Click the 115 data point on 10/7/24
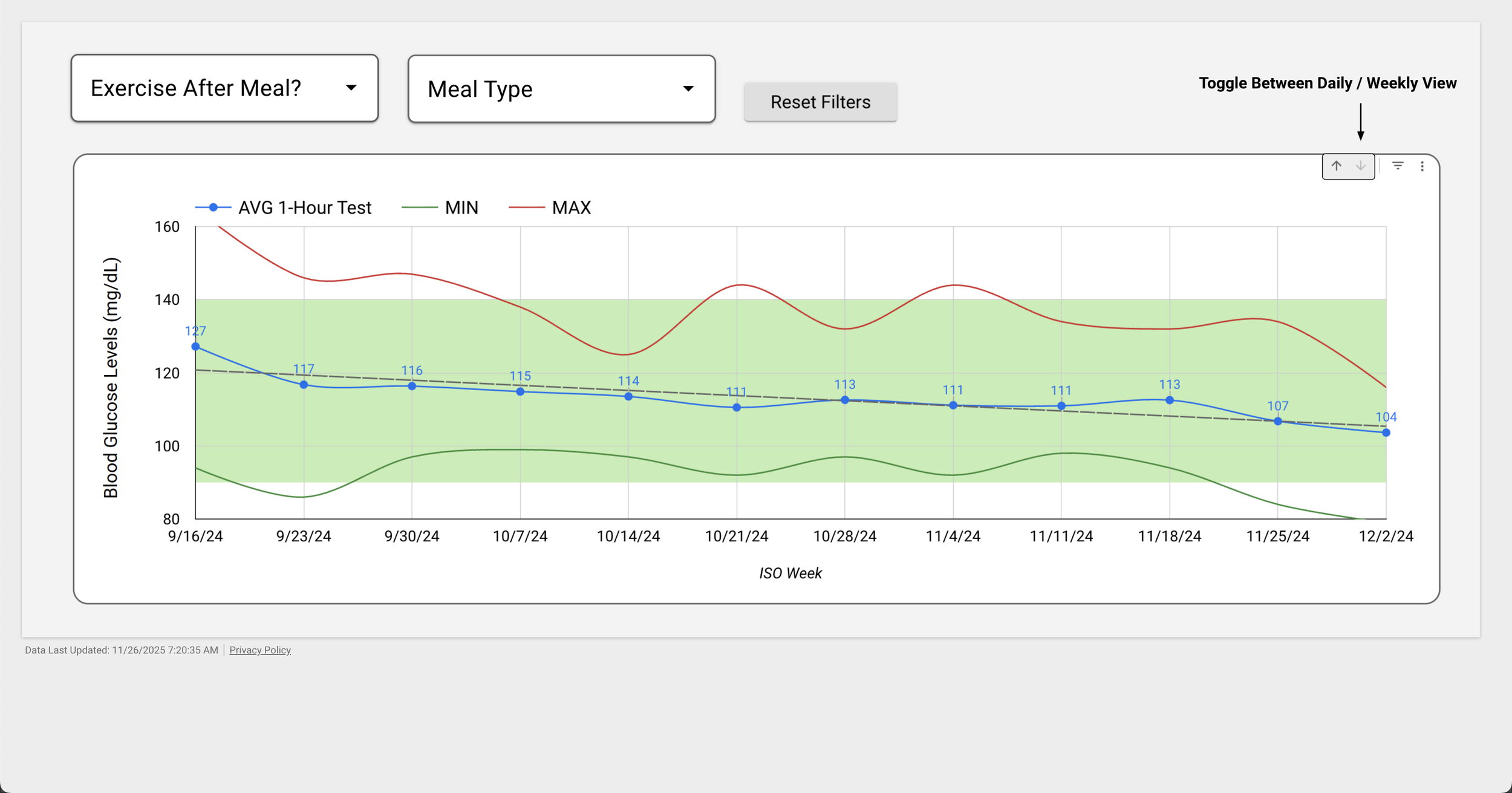 [x=520, y=391]
